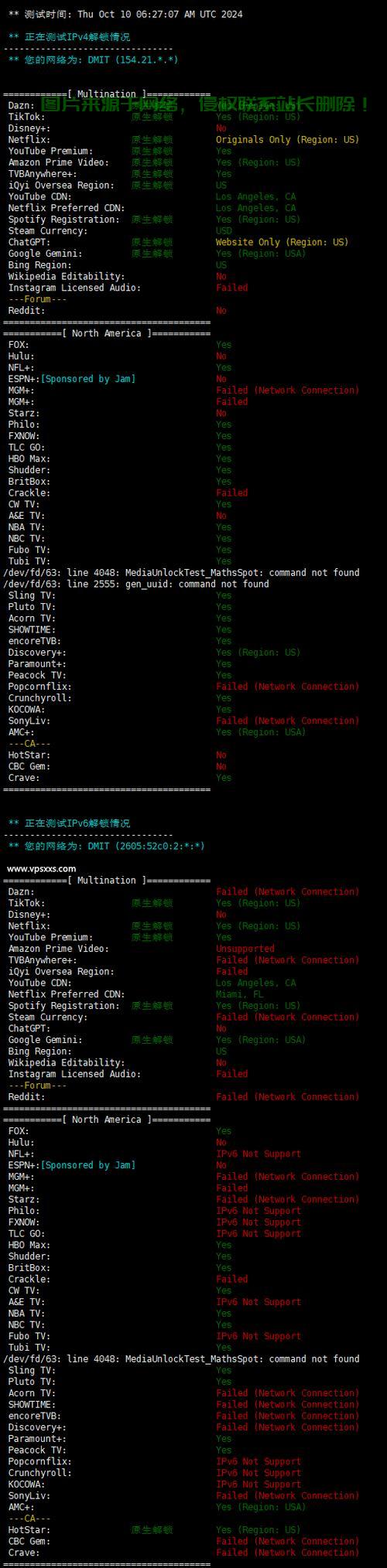Click the Netflix 'Originals Only (Region: US)' result
Image resolution: width=387 pixels, height=1568 pixels.
(287, 140)
